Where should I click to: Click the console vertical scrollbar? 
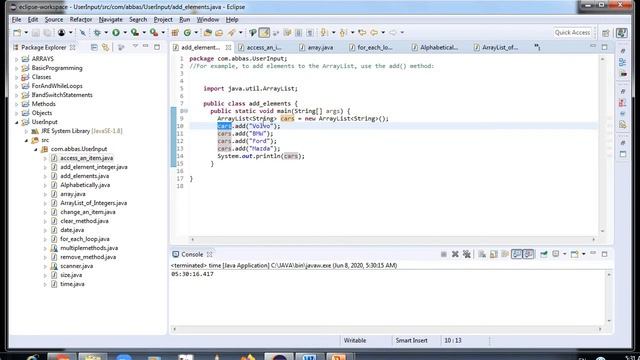(609, 297)
